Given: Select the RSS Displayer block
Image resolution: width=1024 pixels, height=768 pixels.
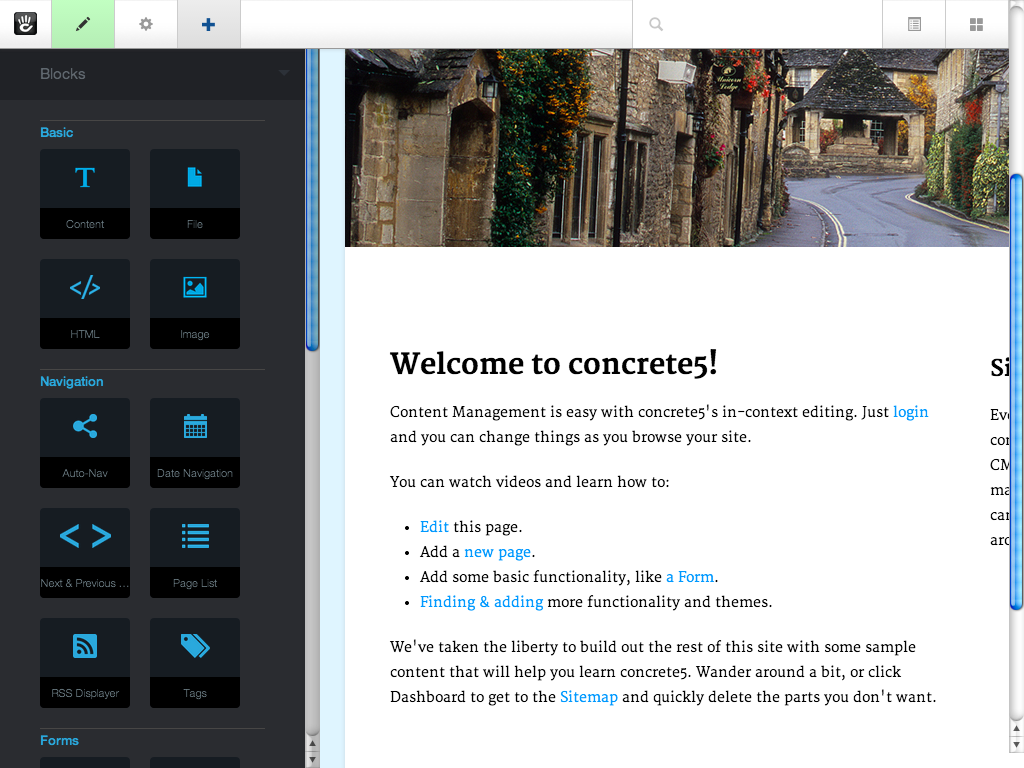Looking at the screenshot, I should tap(85, 663).
